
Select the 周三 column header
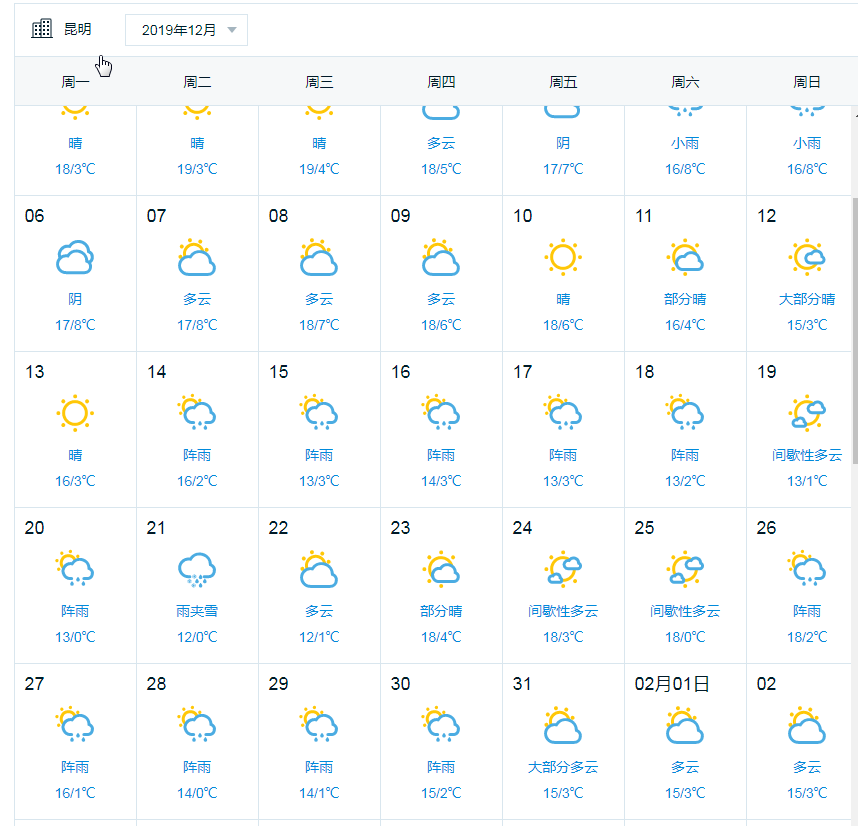[x=319, y=82]
